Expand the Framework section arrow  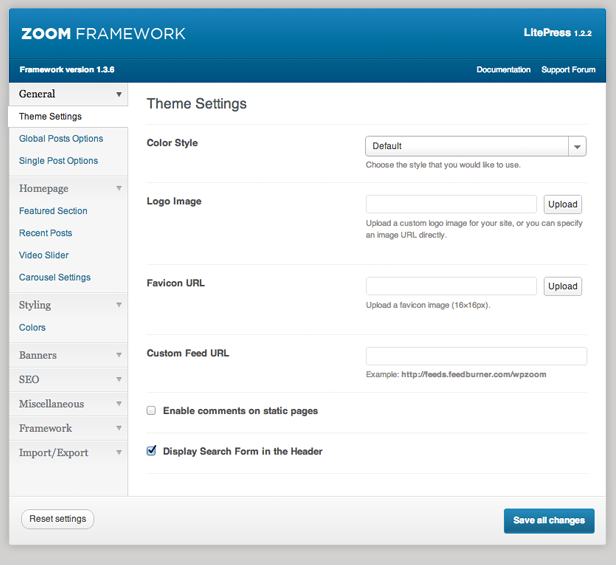[x=119, y=428]
